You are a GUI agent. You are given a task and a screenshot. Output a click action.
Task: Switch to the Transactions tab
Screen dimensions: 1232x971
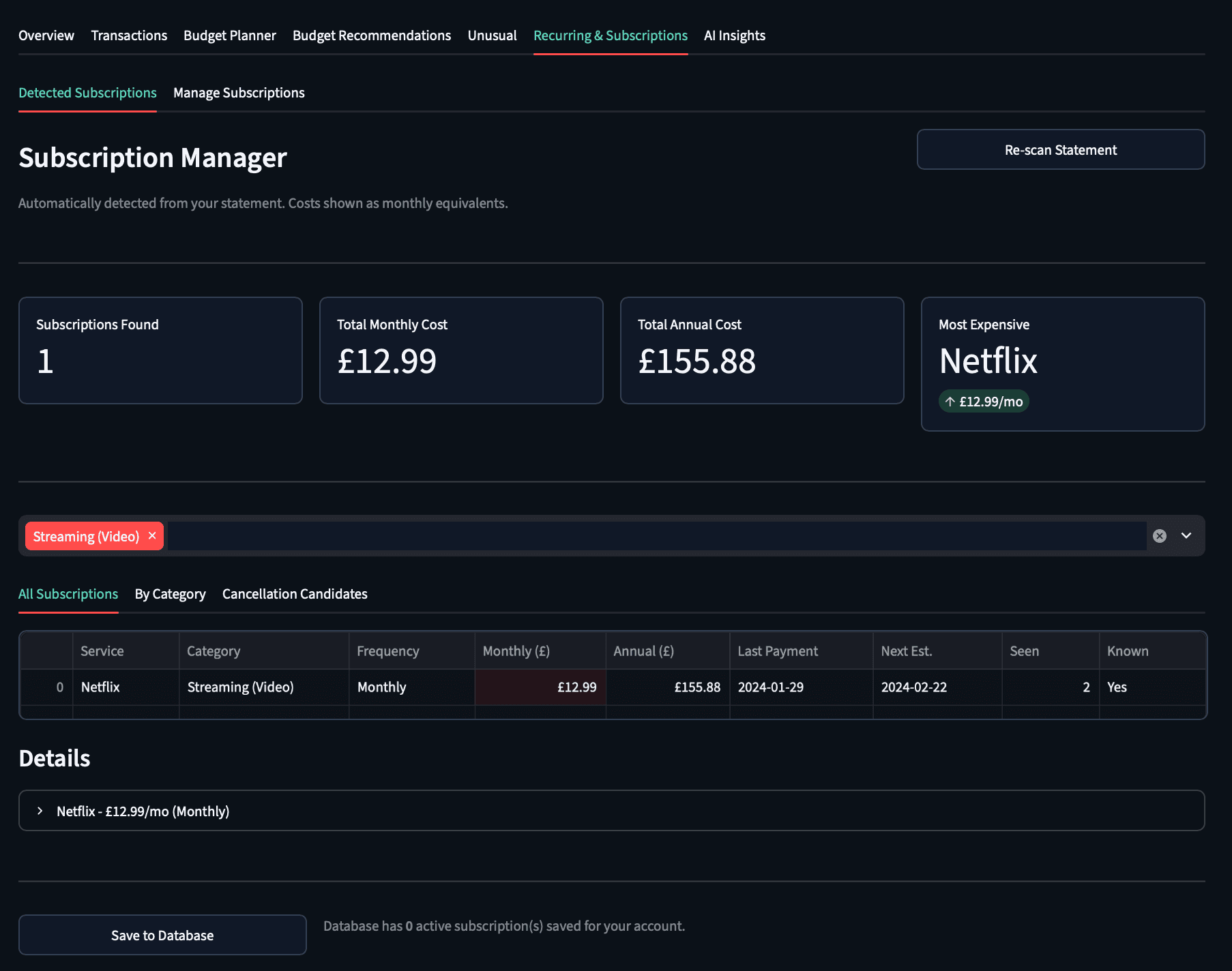[129, 35]
